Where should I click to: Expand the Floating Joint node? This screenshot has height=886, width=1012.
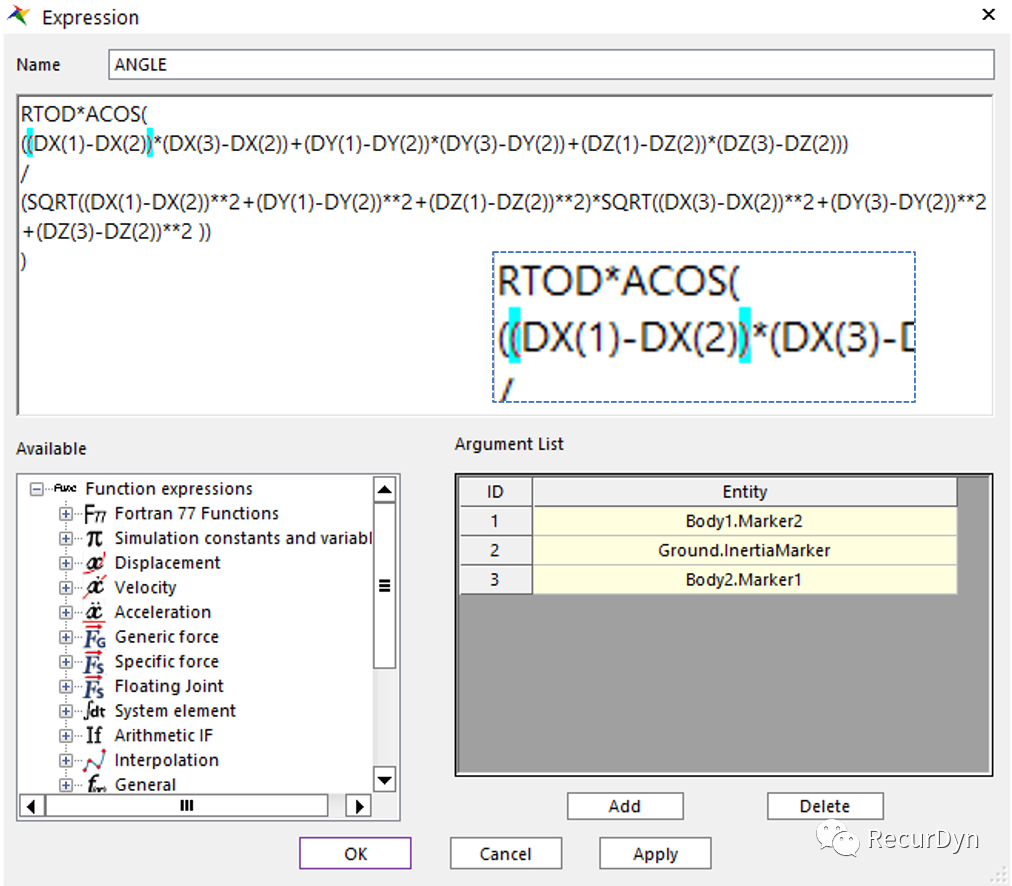click(x=66, y=687)
